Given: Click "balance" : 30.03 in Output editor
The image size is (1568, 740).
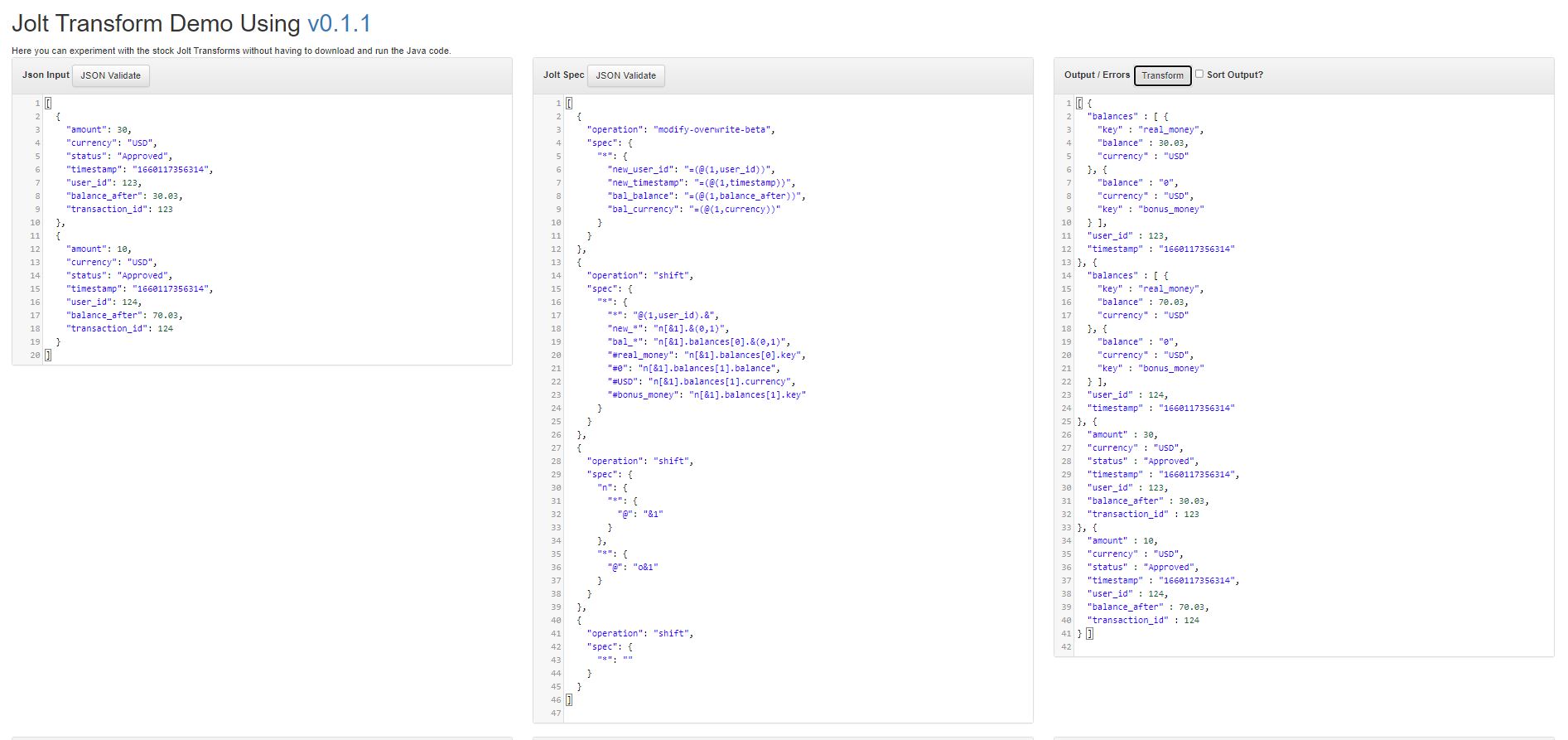Looking at the screenshot, I should (x=1143, y=143).
